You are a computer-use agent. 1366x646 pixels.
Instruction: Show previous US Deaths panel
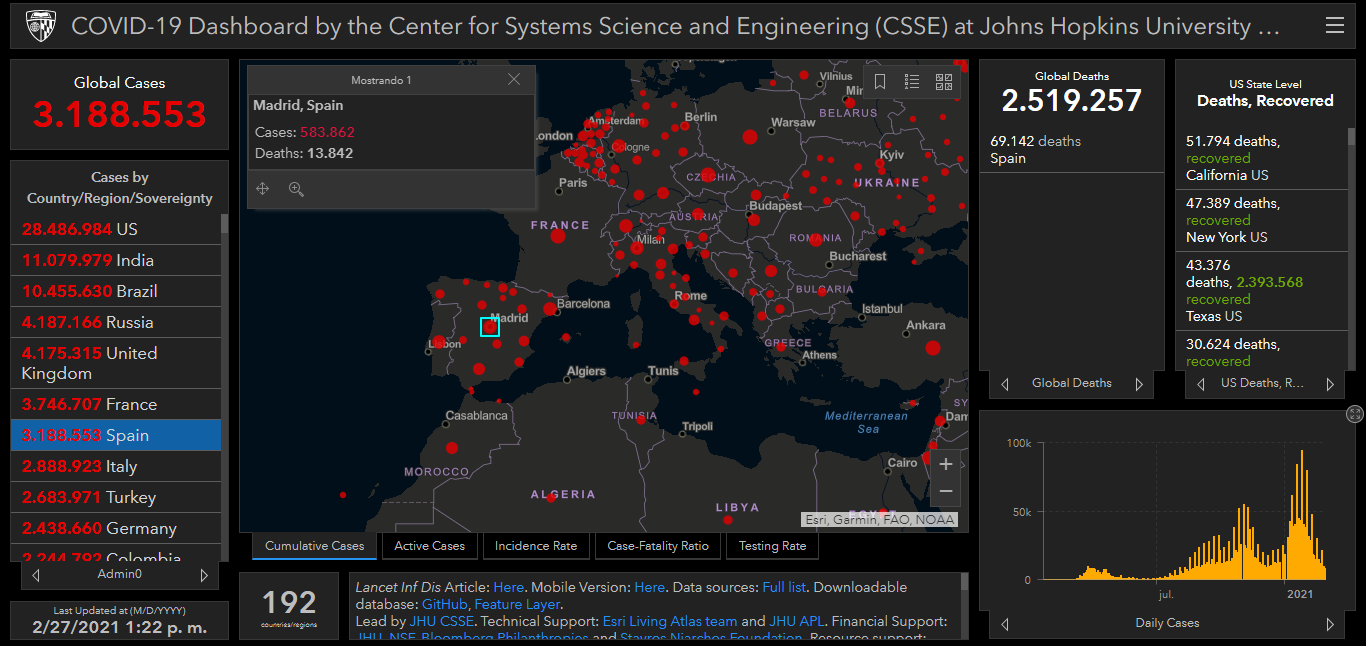(x=1201, y=384)
